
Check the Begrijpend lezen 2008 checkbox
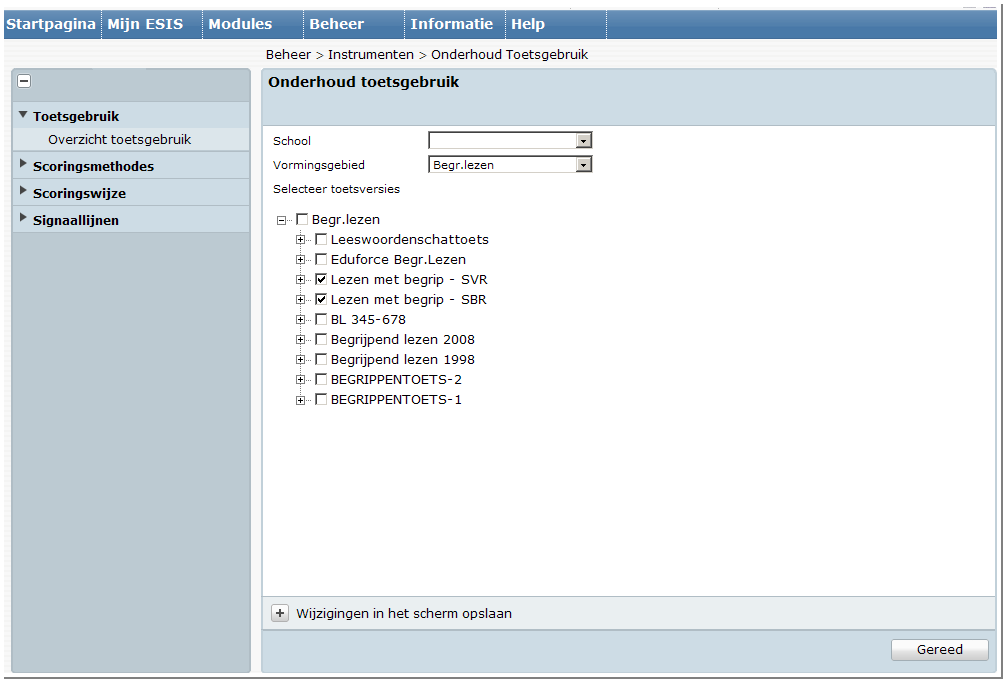click(x=321, y=339)
